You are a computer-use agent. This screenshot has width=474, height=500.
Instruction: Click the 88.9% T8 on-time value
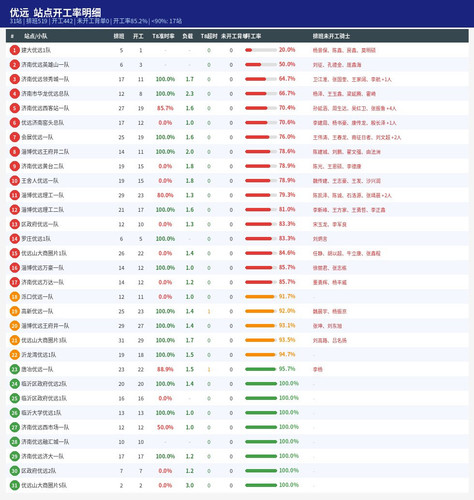coord(165,369)
